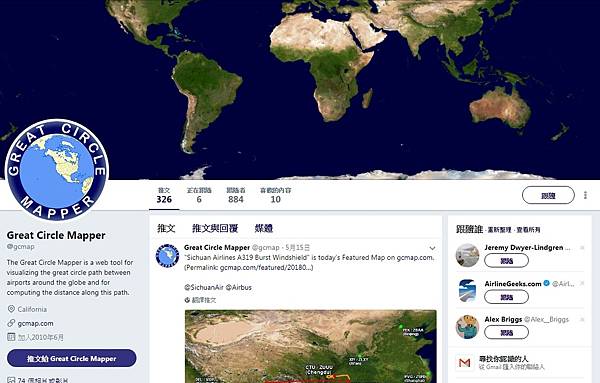Click the verified badge next to AirlineGeeks.com
Image resolution: width=600 pixels, height=383 pixels.
point(546,283)
